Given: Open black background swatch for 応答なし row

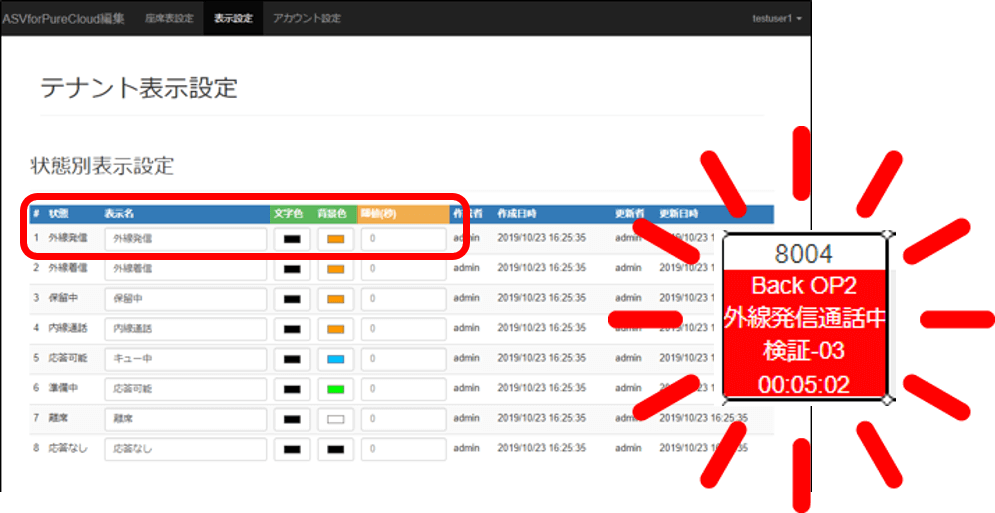Looking at the screenshot, I should (x=335, y=449).
